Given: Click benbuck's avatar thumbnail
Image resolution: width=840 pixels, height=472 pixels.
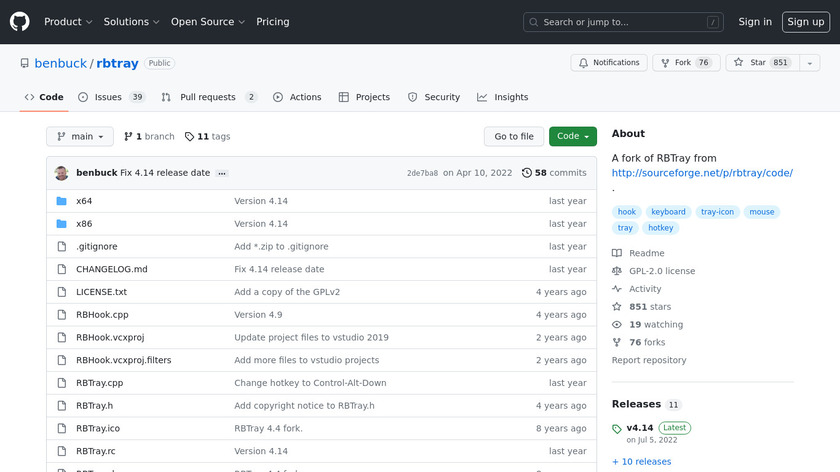Looking at the screenshot, I should (x=62, y=173).
